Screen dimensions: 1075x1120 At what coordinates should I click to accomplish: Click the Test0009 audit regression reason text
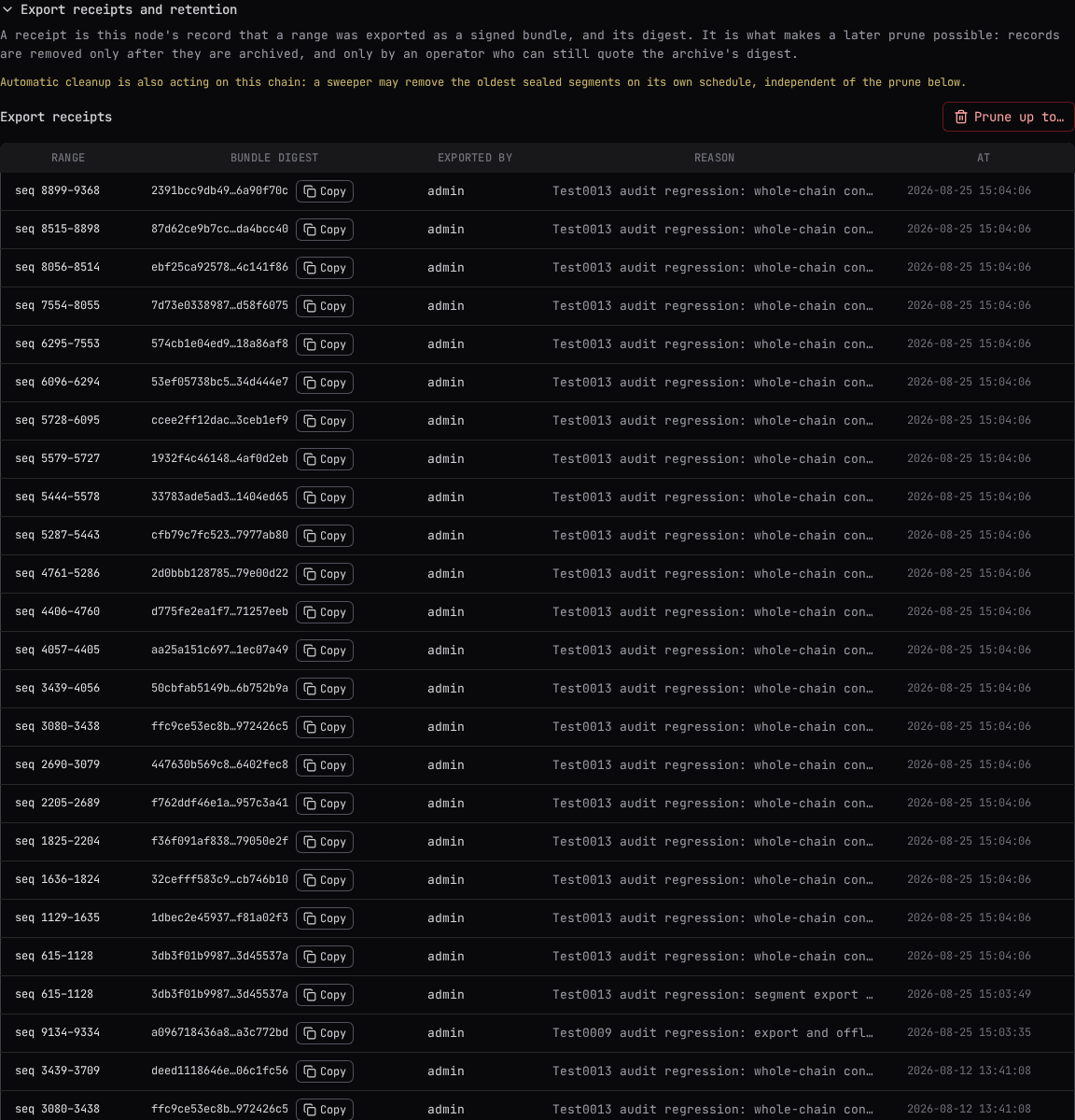(713, 1032)
